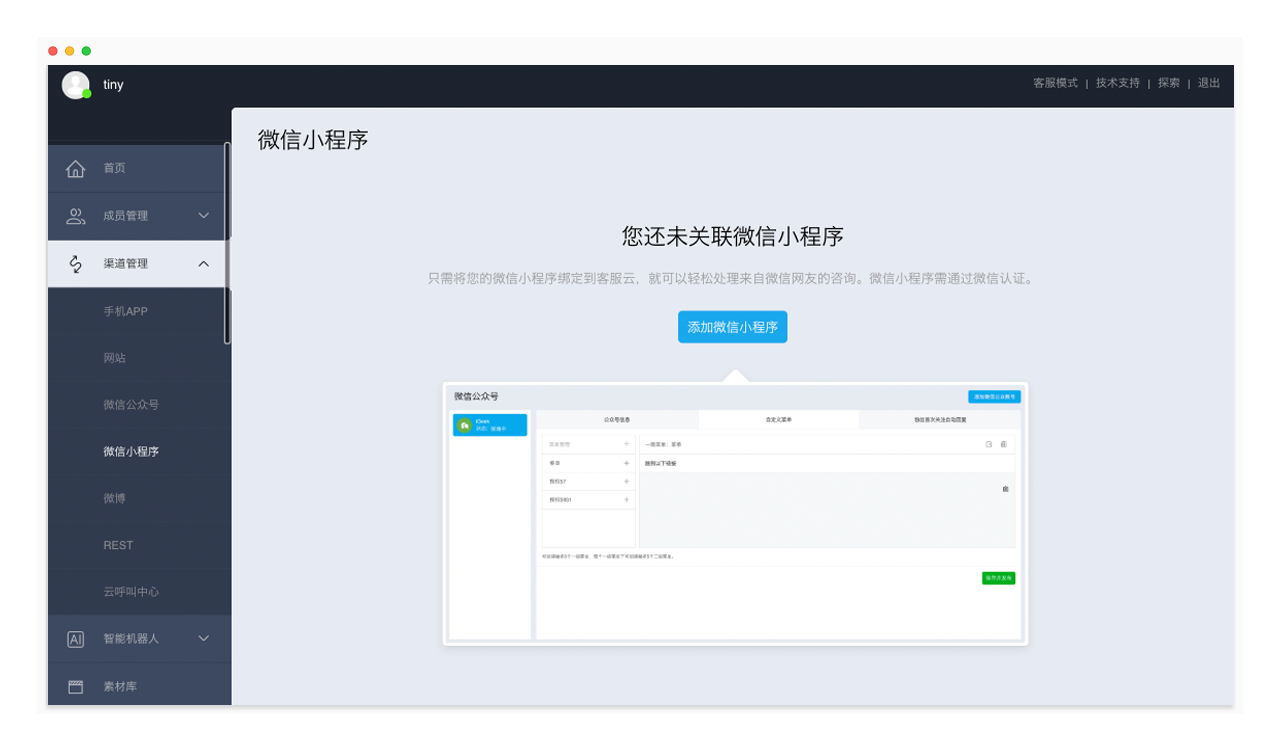Image resolution: width=1280 pixels, height=751 pixels.
Task: Click the tiny user avatar
Action: tap(76, 85)
